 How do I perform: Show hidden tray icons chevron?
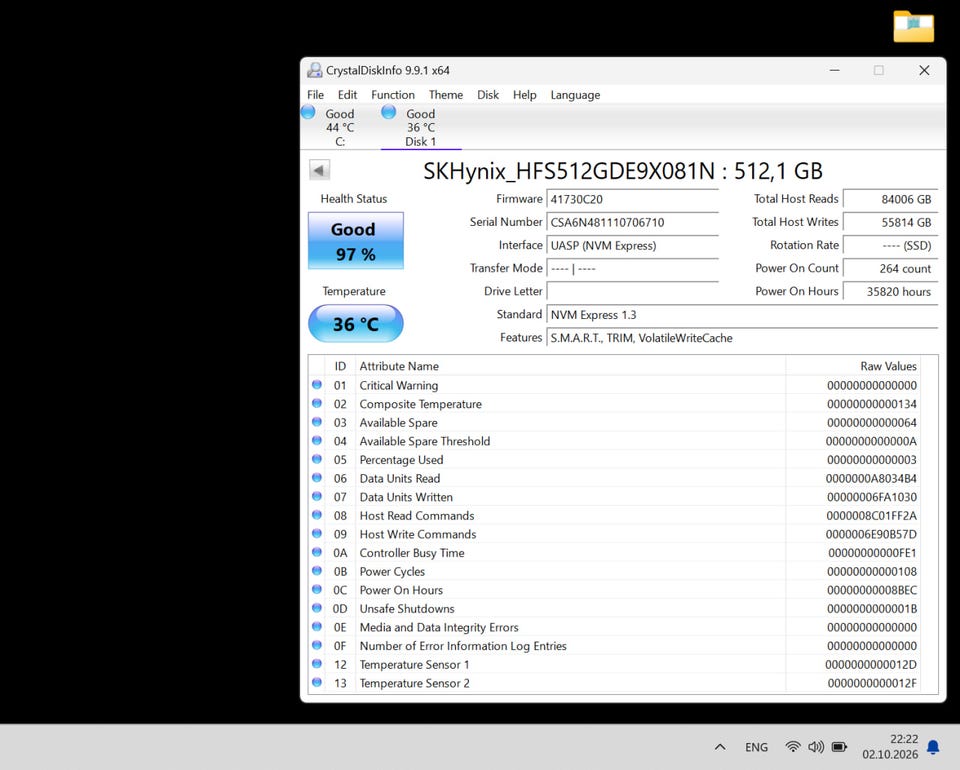(x=720, y=747)
